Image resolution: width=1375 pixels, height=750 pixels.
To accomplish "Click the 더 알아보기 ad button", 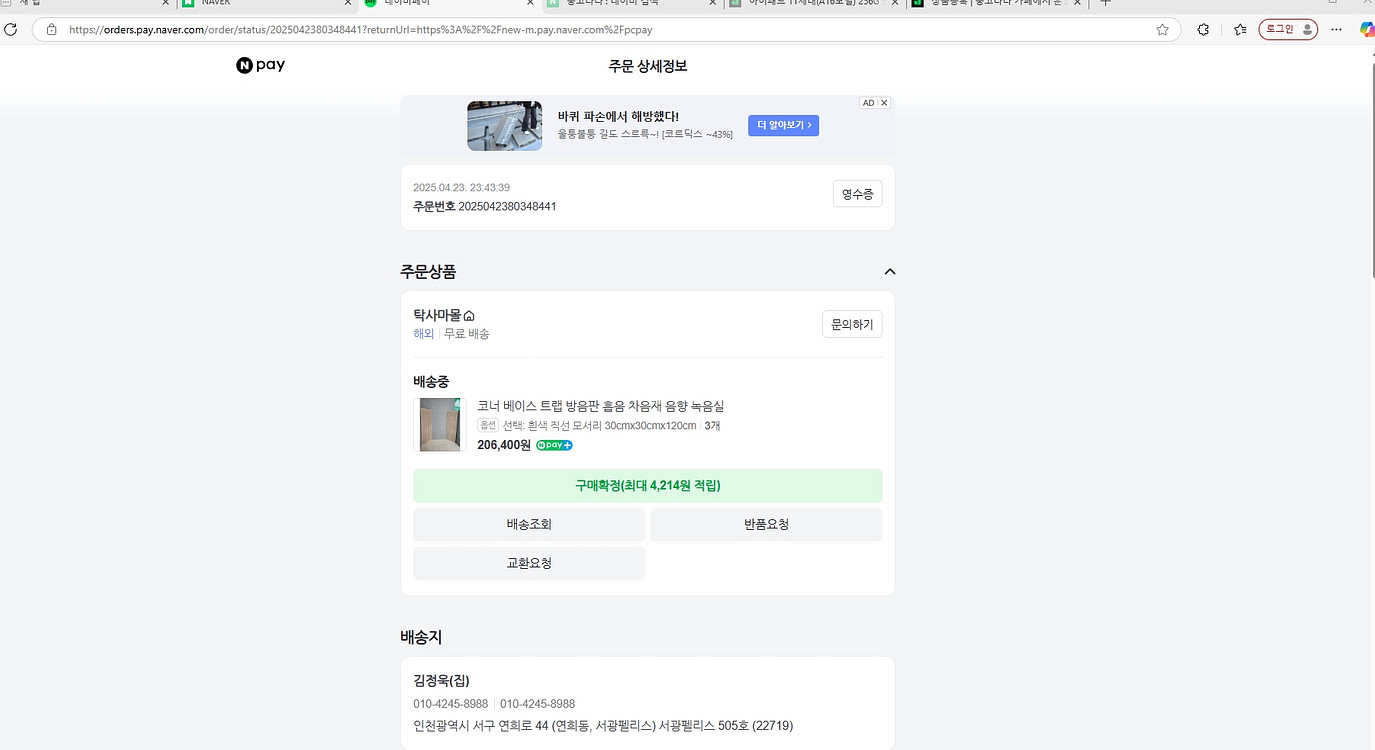I will point(783,125).
